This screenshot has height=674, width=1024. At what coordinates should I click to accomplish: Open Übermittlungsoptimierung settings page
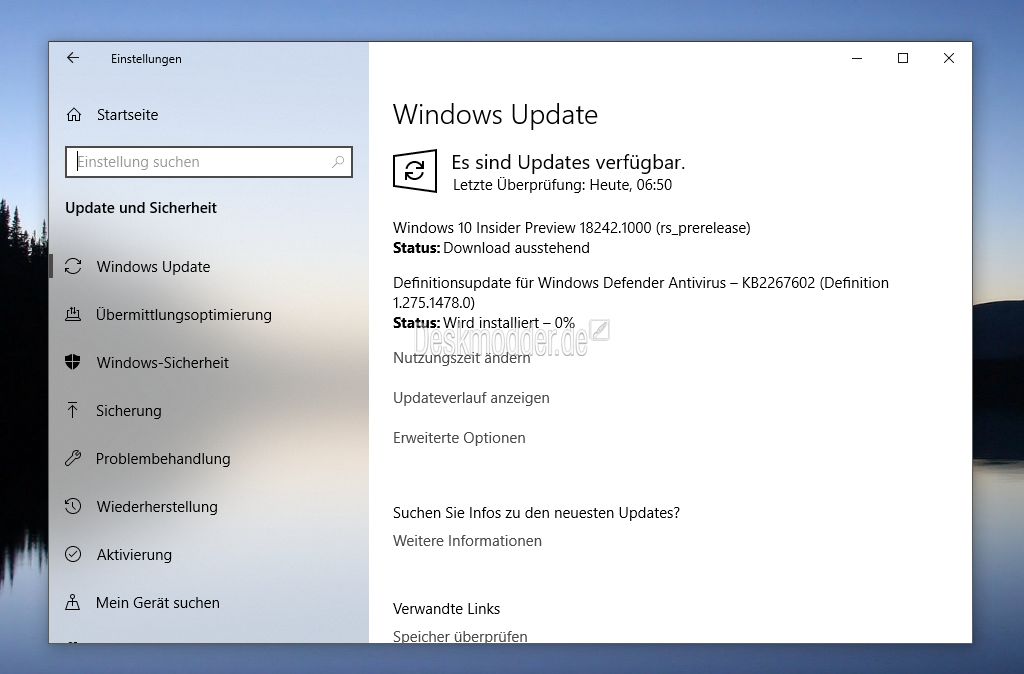coord(184,315)
